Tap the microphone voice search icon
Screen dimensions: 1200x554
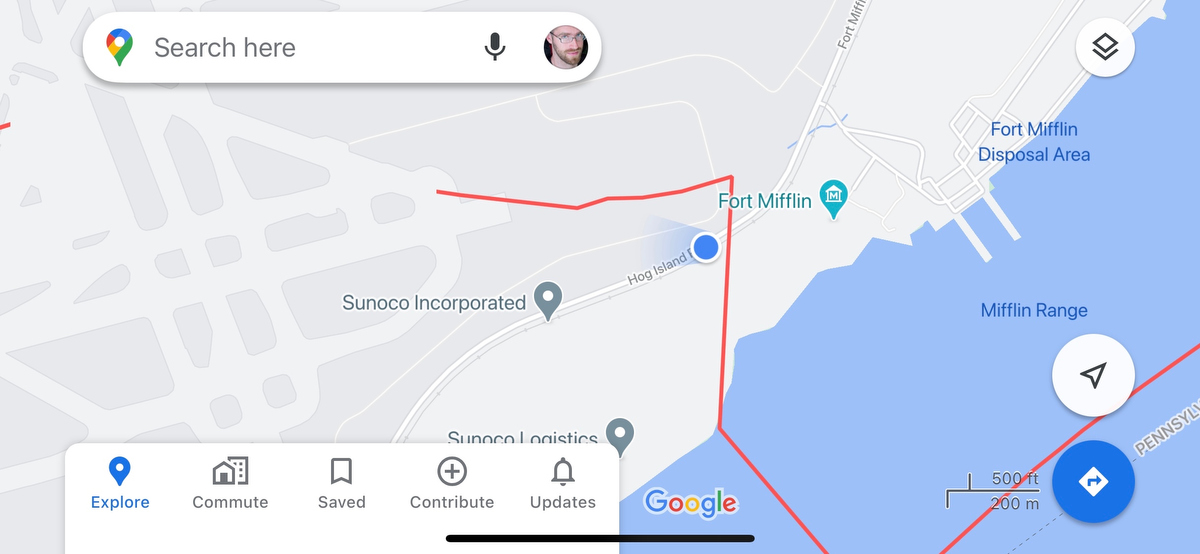pyautogui.click(x=494, y=47)
